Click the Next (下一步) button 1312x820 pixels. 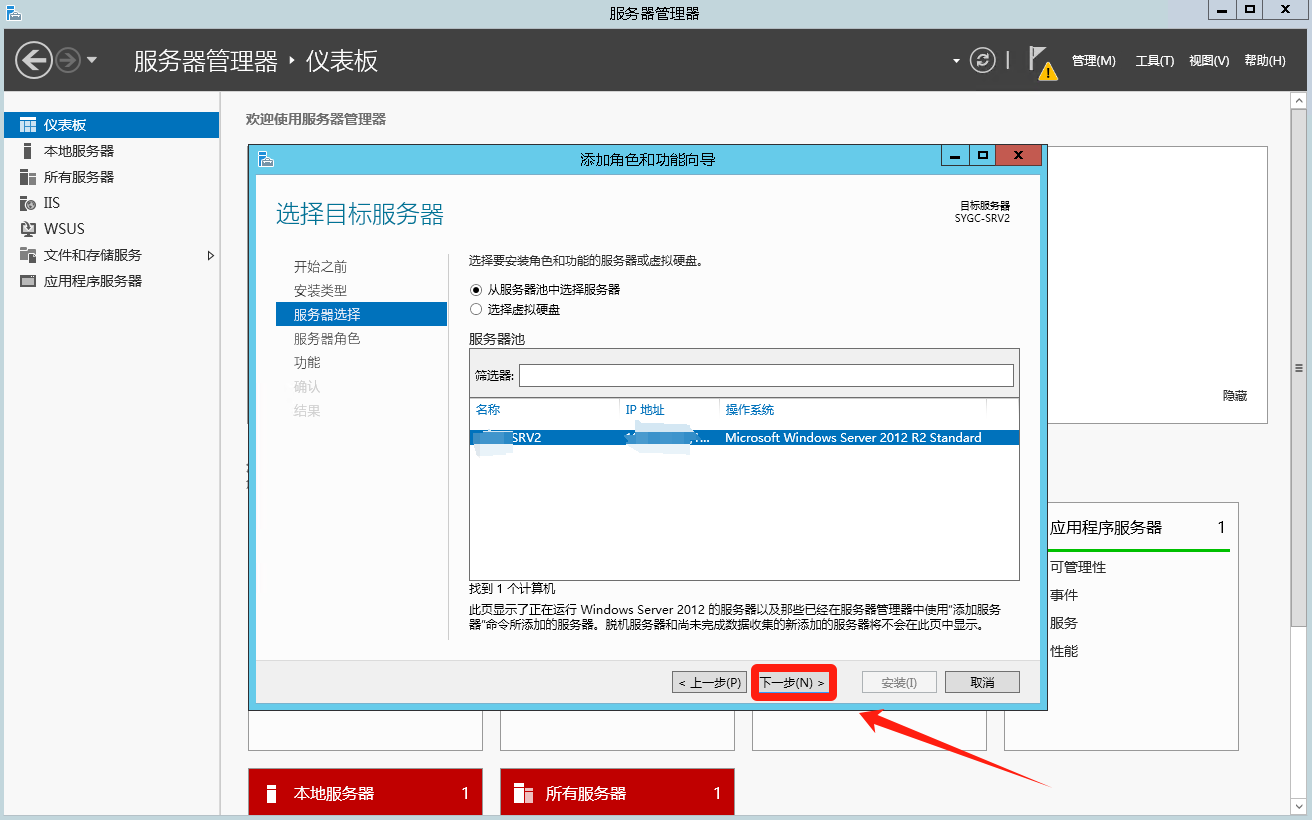tap(793, 683)
